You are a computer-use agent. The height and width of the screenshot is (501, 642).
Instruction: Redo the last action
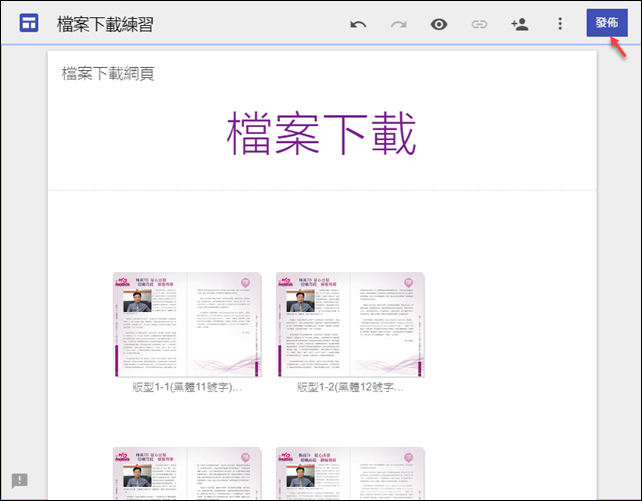(398, 25)
